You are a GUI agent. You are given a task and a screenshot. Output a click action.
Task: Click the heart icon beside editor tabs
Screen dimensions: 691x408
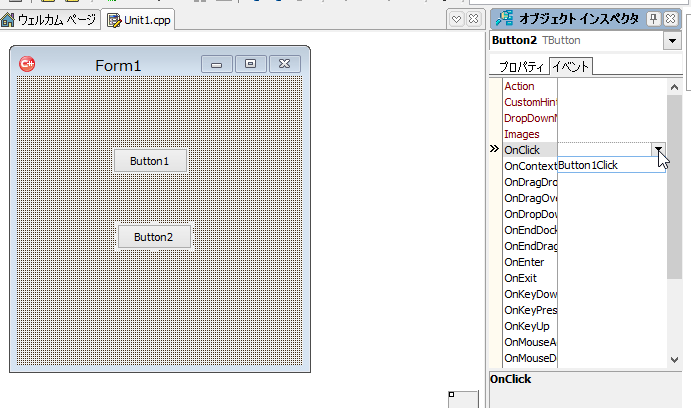pyautogui.click(x=457, y=19)
